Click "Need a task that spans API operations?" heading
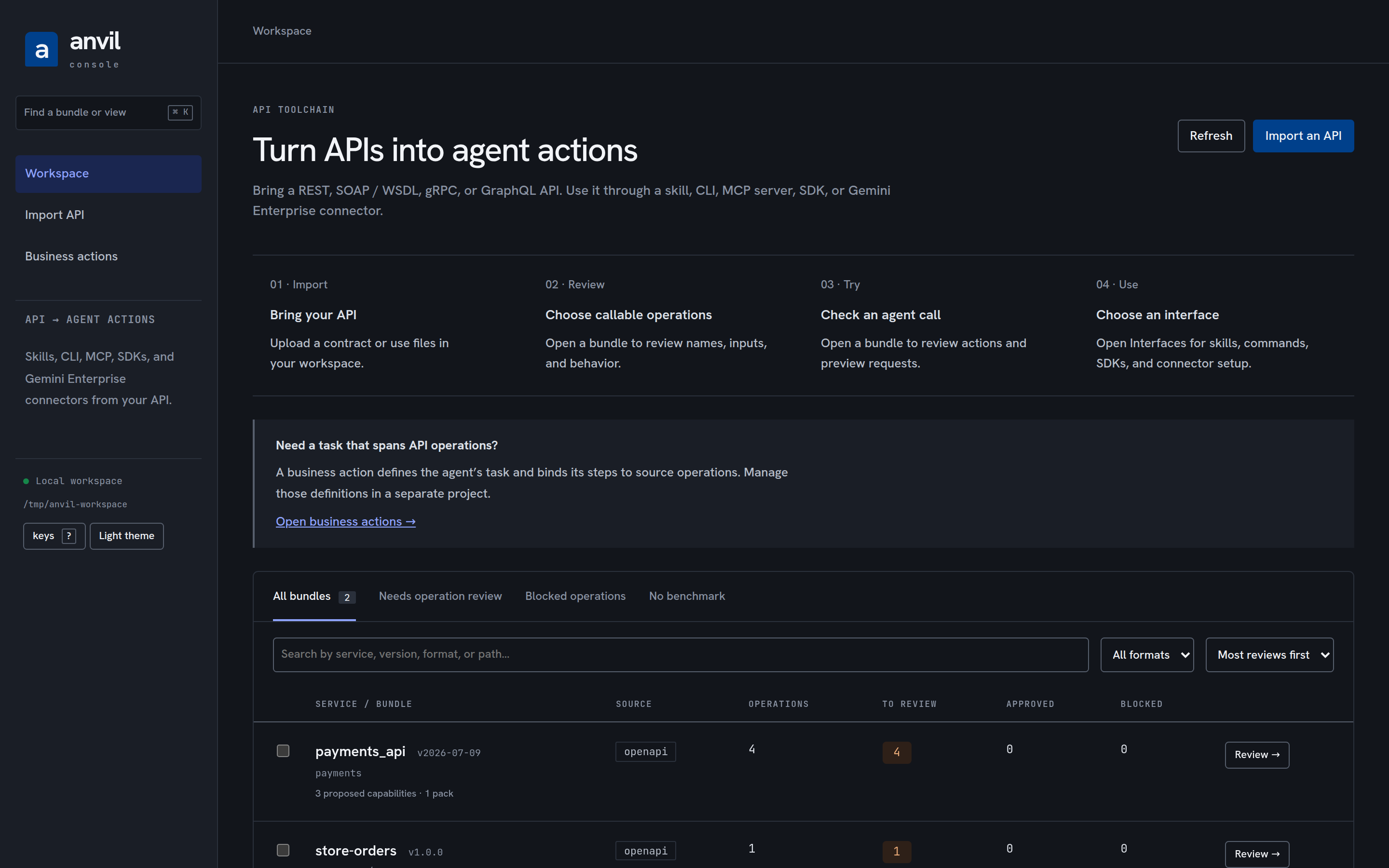 point(387,446)
